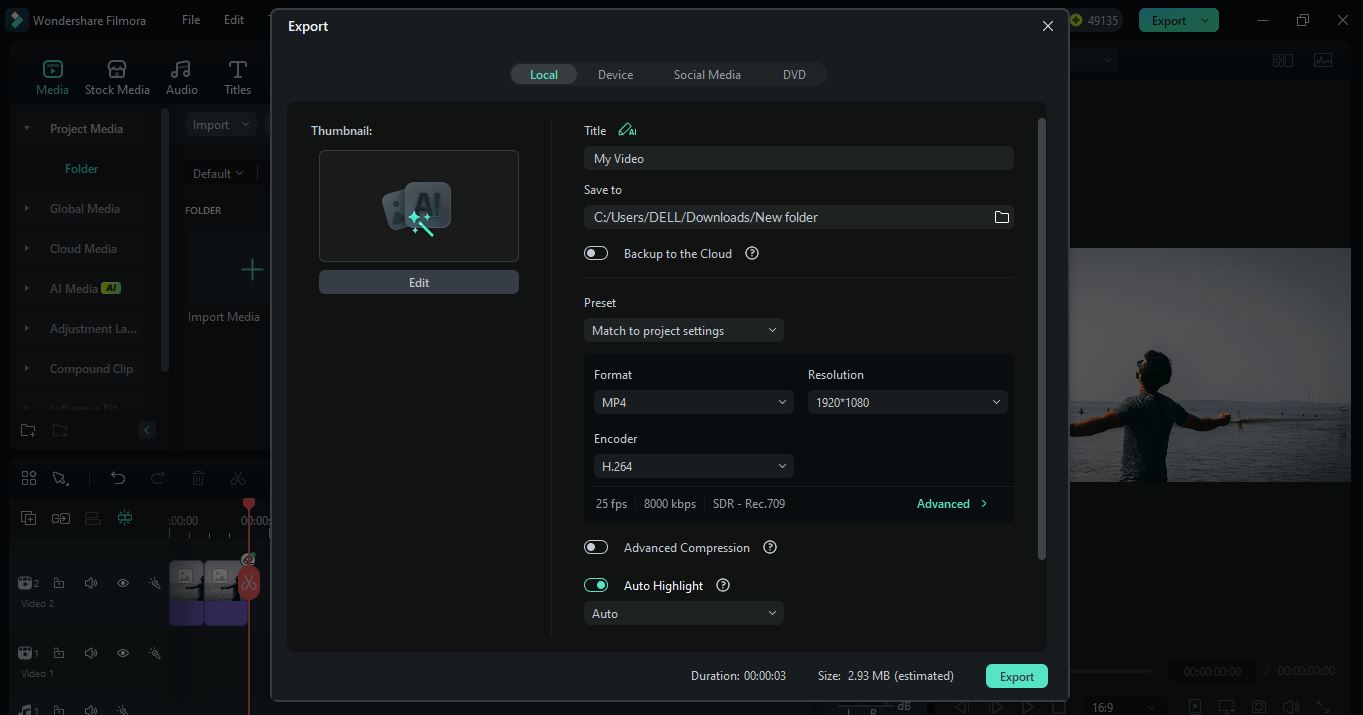
Task: Open the File menu
Action: (x=191, y=20)
